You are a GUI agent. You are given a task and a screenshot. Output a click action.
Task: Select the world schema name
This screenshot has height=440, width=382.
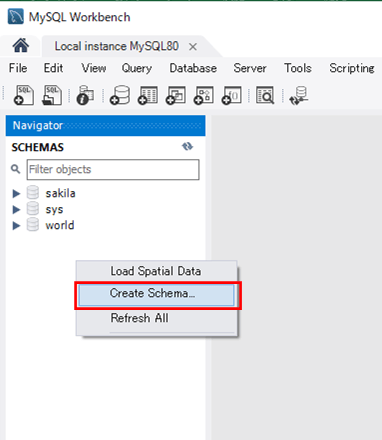tap(60, 225)
